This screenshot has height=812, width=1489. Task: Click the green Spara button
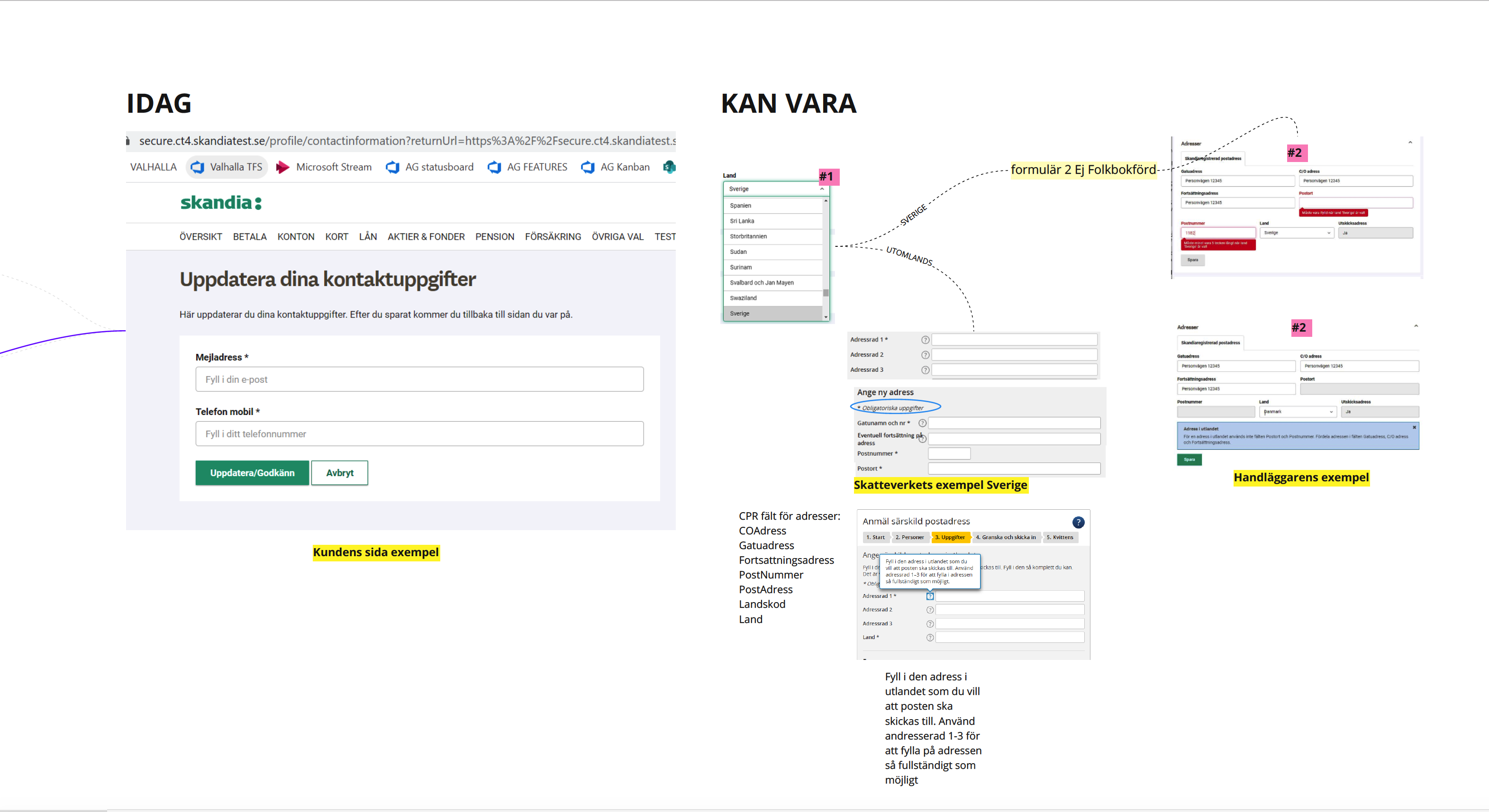click(1189, 460)
